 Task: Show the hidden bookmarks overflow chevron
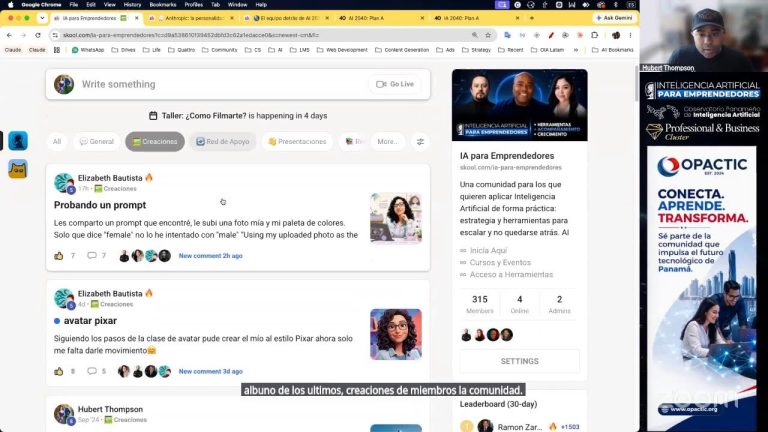[576, 50]
